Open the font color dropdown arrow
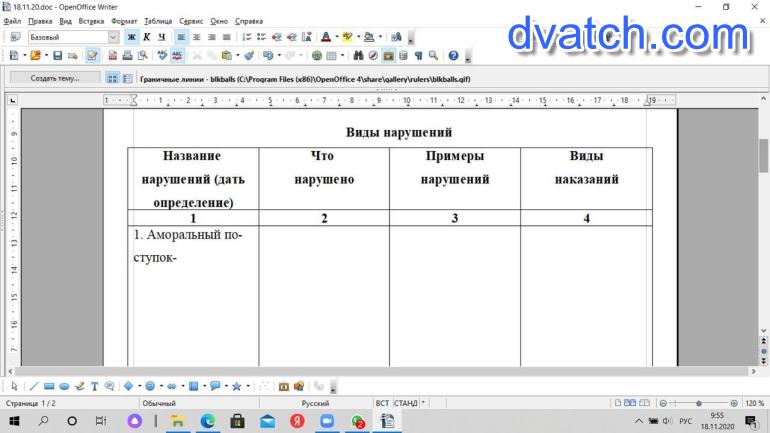Screen dimensions: 770x433 tap(337, 37)
